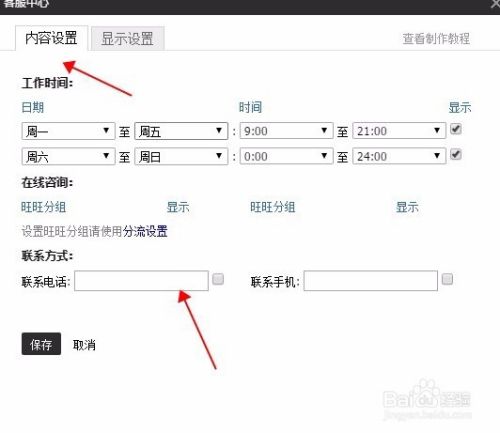
Task: Open the 24:00 end-time dropdown
Action: point(399,156)
